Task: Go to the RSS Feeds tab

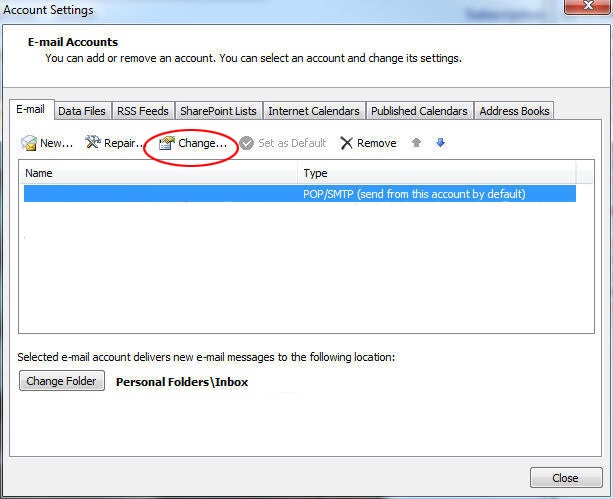Action: coord(145,111)
